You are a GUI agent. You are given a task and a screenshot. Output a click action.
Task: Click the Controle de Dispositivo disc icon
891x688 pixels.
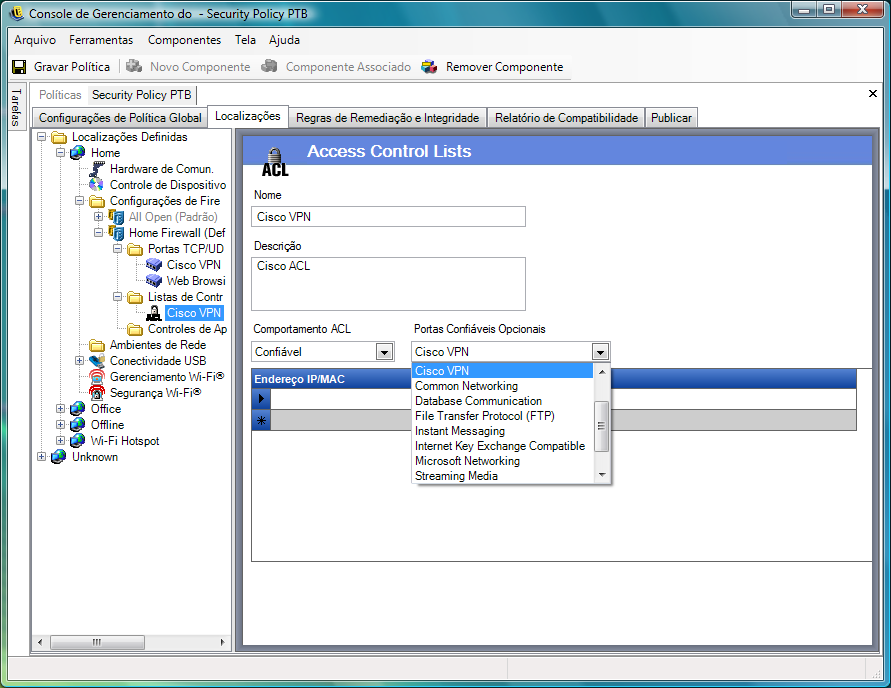pyautogui.click(x=97, y=185)
